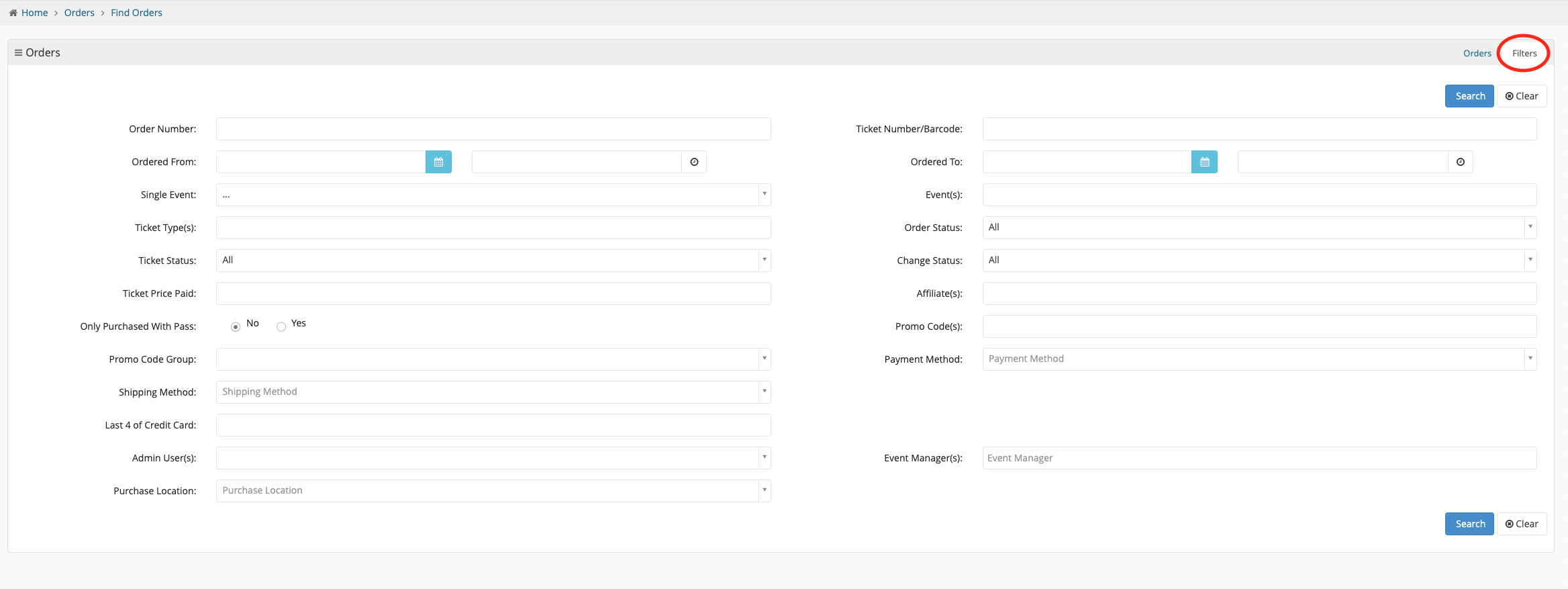Click the Ordered From date field
The width and height of the screenshot is (1568, 589).
pos(321,162)
